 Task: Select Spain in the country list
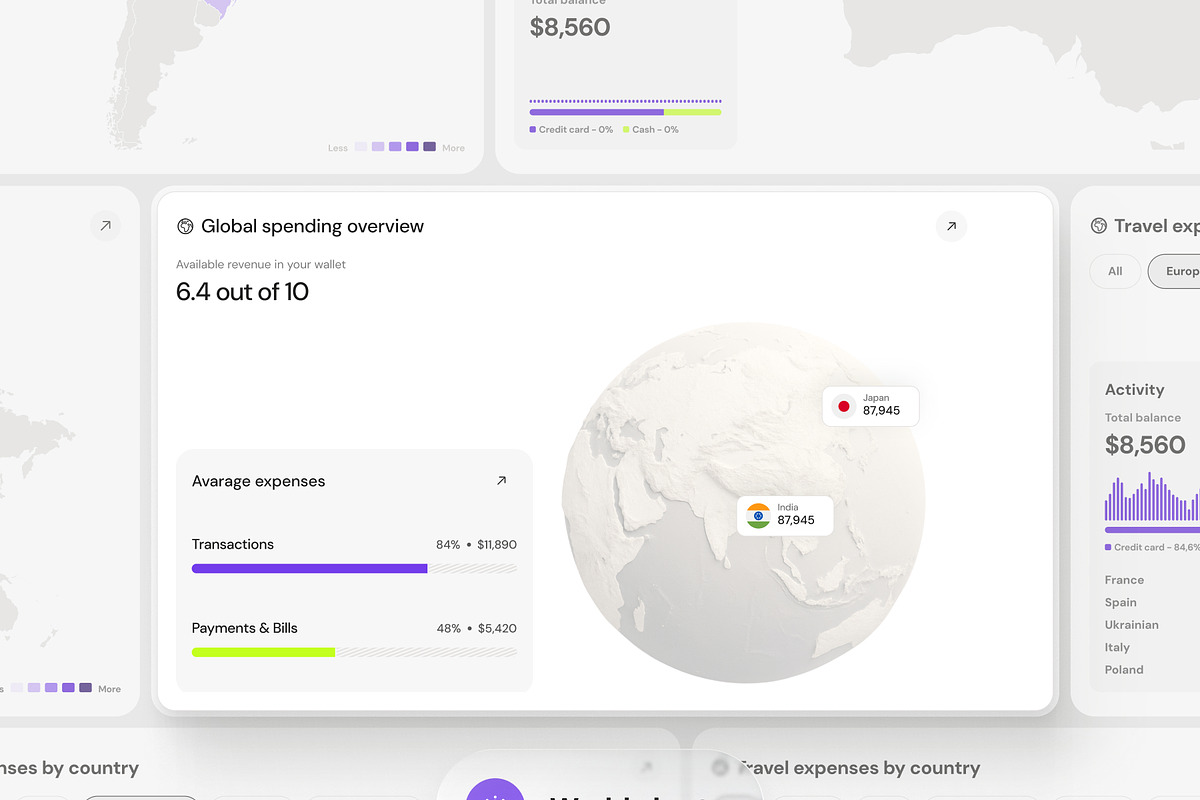pyautogui.click(x=1121, y=603)
